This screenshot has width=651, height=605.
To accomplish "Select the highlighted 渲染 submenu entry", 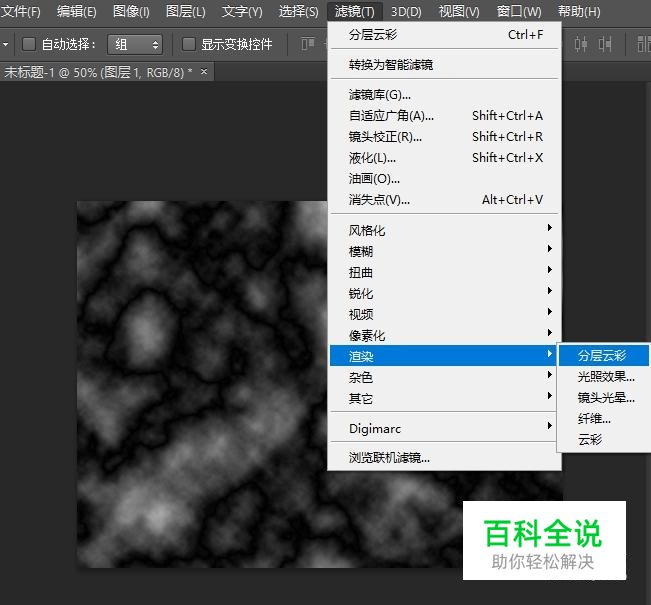I will [x=443, y=356].
